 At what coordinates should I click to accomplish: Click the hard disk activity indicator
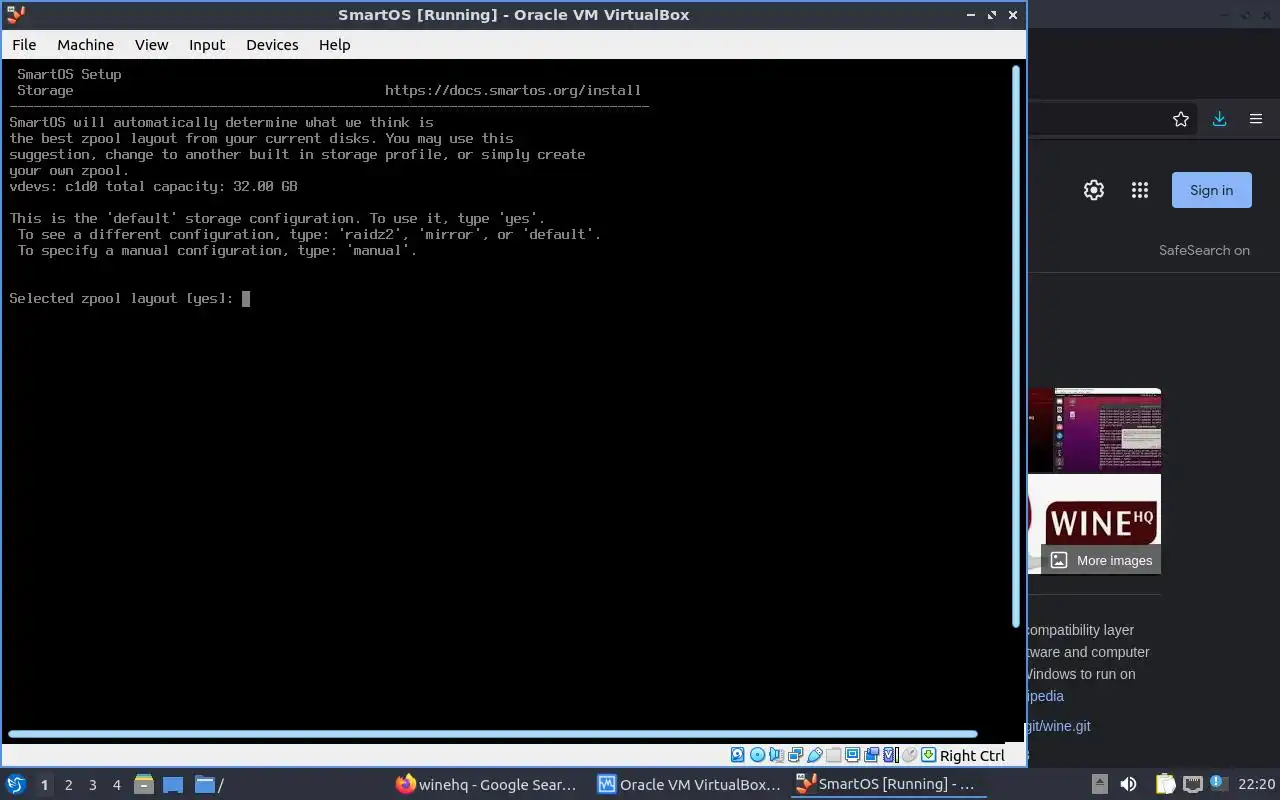click(738, 755)
